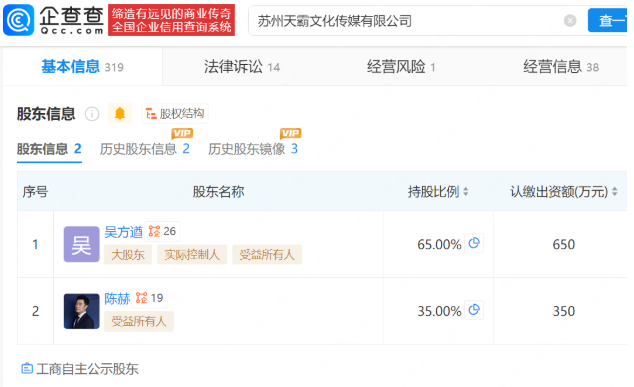Open the 陈赫 shareholder link
Viewport: 634px width, 387px height.
pyautogui.click(x=117, y=298)
